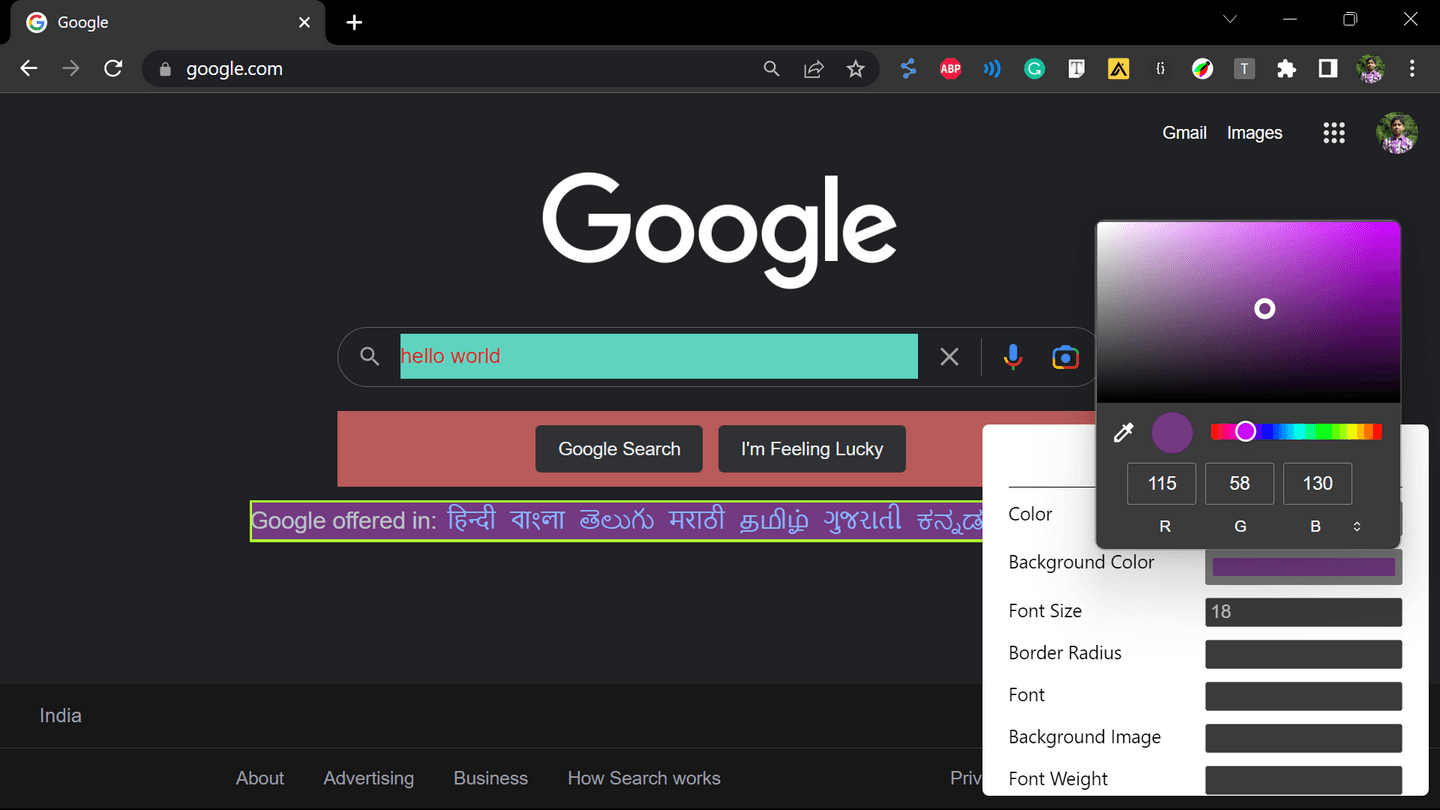1440x810 pixels.
Task: Click the browser forward arrow
Action: click(71, 69)
